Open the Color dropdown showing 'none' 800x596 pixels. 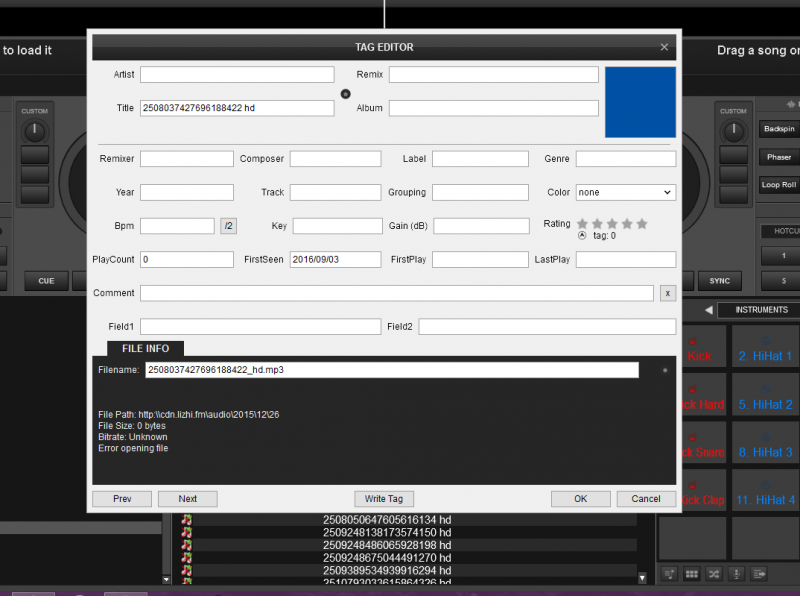coord(625,192)
